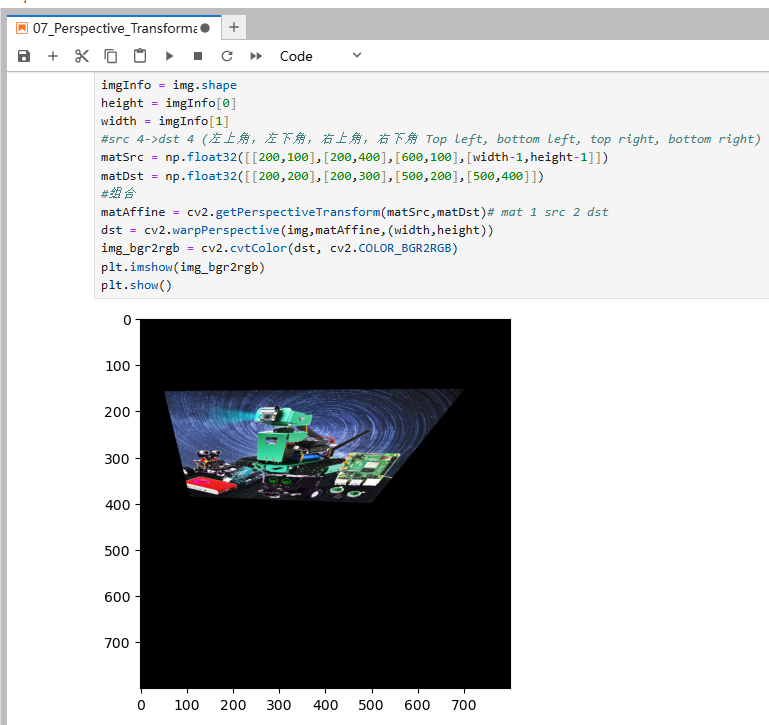Click the cv2.cvtColor code line

pyautogui.click(x=279, y=248)
